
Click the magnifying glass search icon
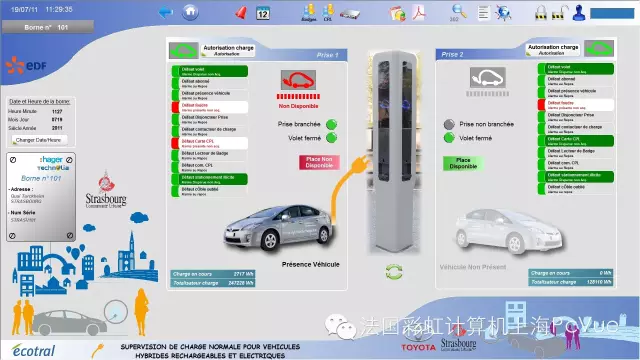(x=458, y=12)
